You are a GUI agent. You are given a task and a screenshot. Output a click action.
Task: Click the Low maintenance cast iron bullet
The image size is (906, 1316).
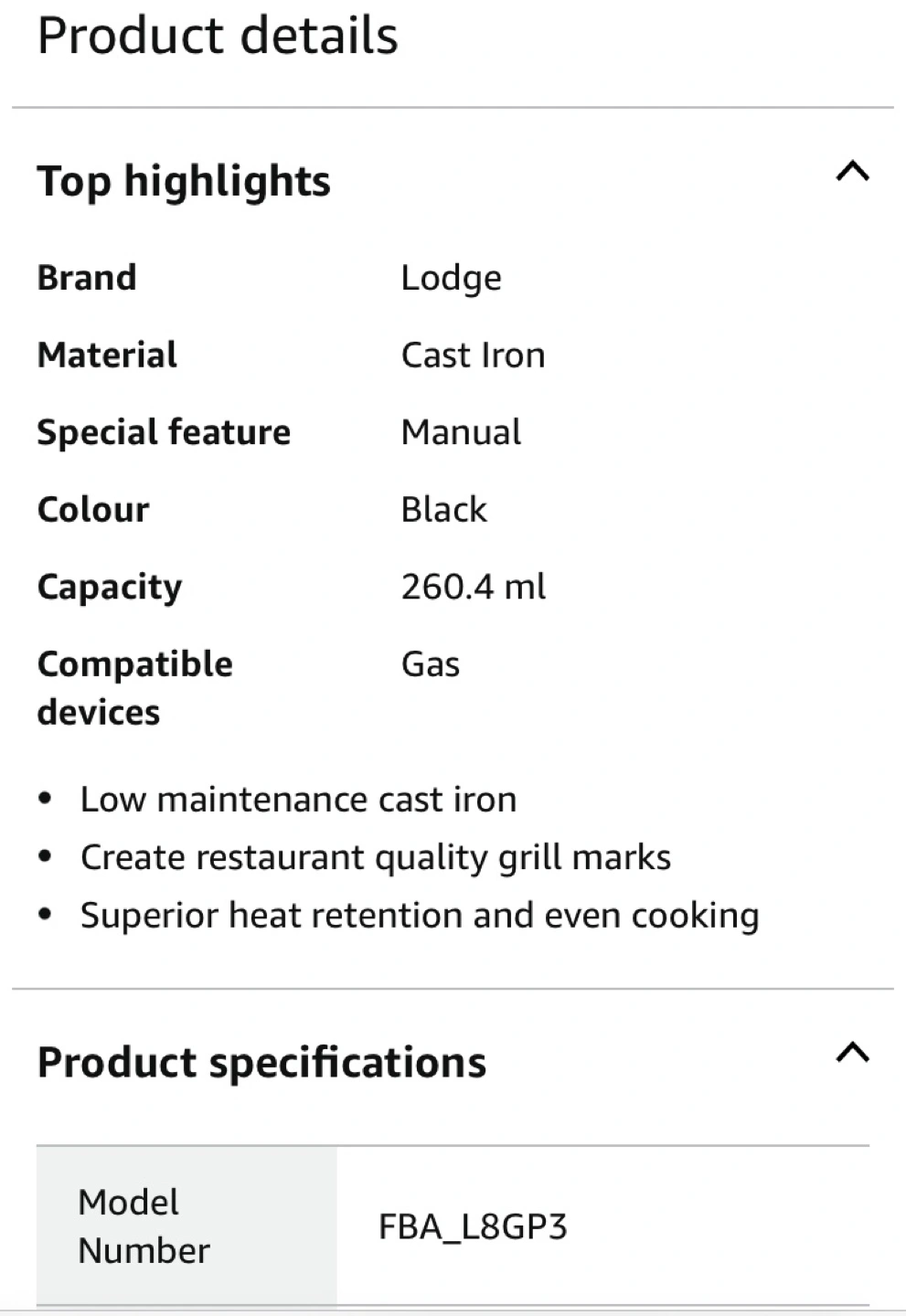(x=298, y=800)
